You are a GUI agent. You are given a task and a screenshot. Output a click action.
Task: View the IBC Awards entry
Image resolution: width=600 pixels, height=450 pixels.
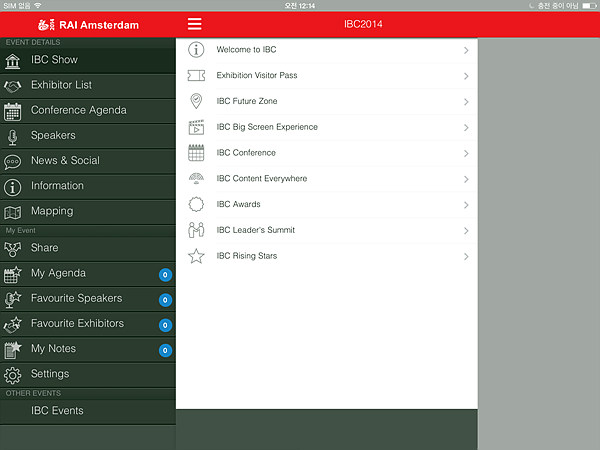pos(327,205)
